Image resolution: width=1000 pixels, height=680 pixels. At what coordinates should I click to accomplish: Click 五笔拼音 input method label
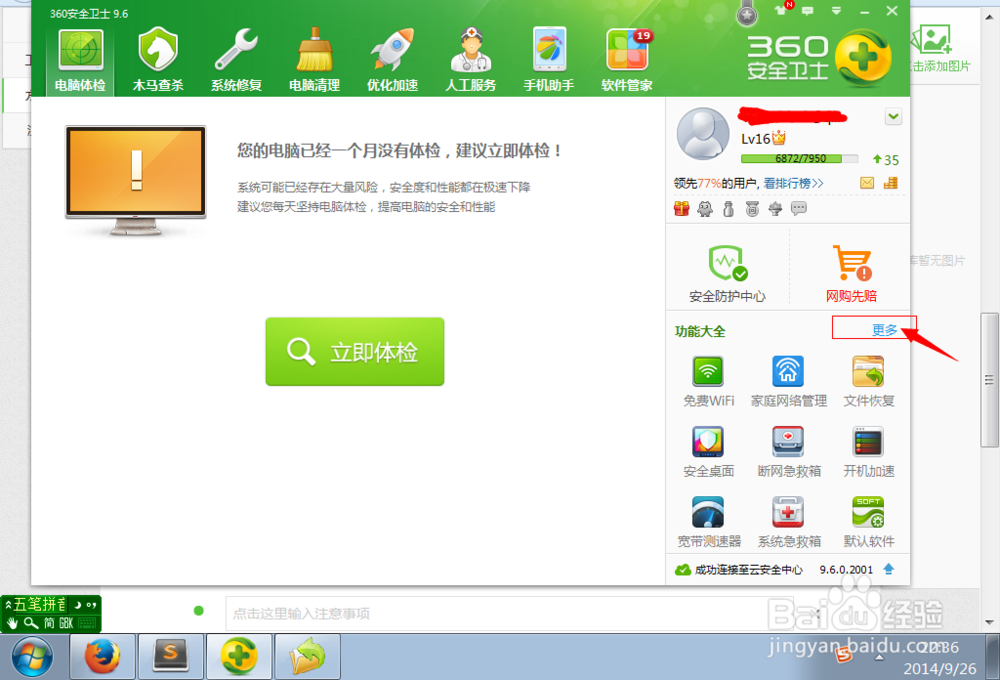[x=39, y=604]
